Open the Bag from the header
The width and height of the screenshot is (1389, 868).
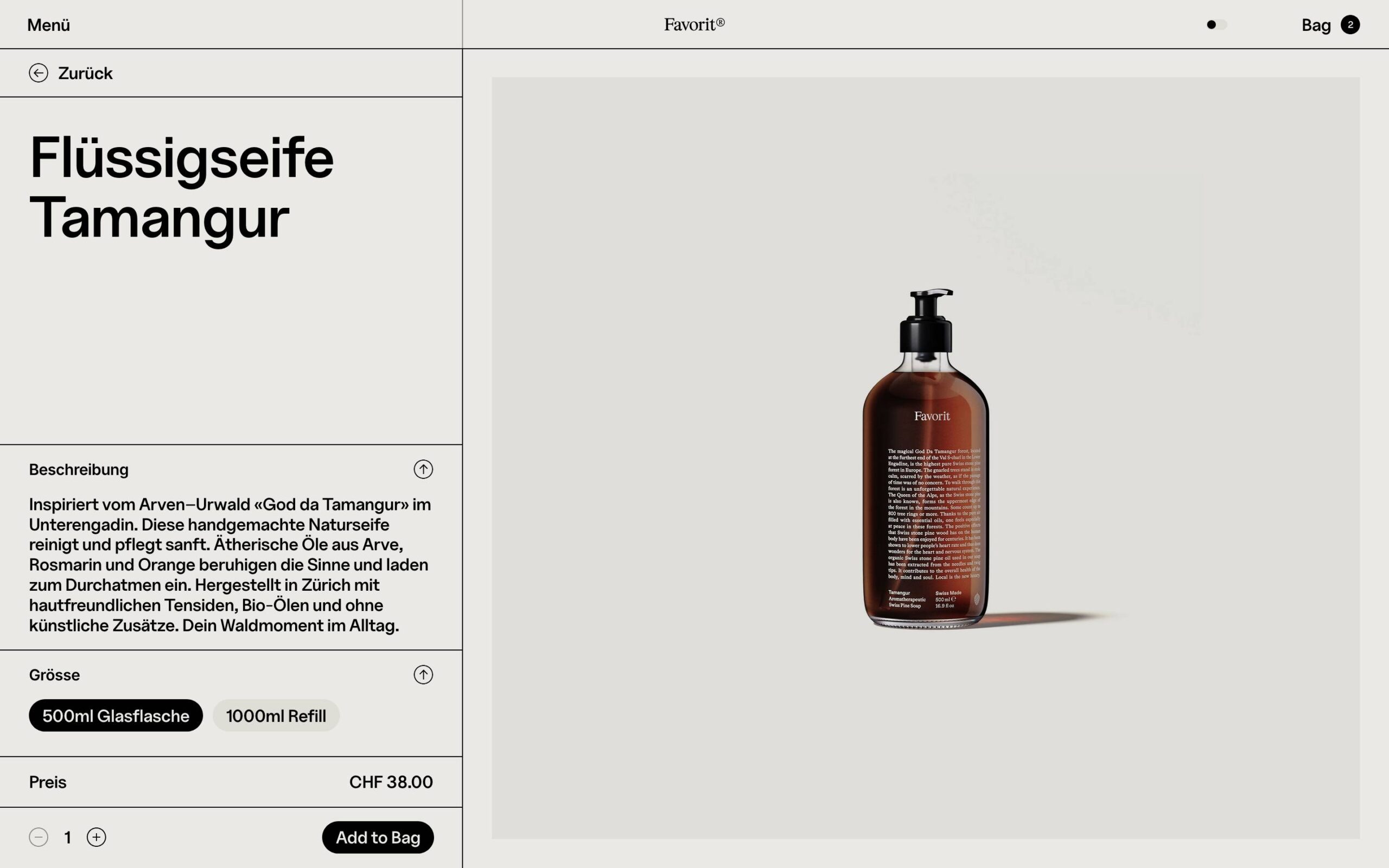coord(1316,25)
